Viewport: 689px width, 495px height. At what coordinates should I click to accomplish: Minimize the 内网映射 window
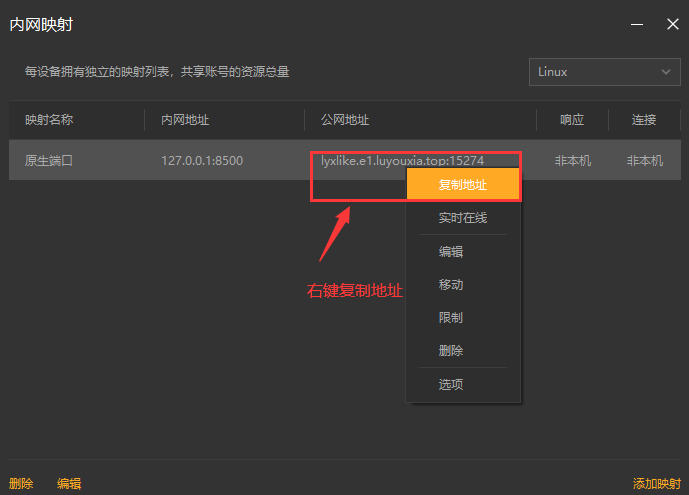pos(637,24)
